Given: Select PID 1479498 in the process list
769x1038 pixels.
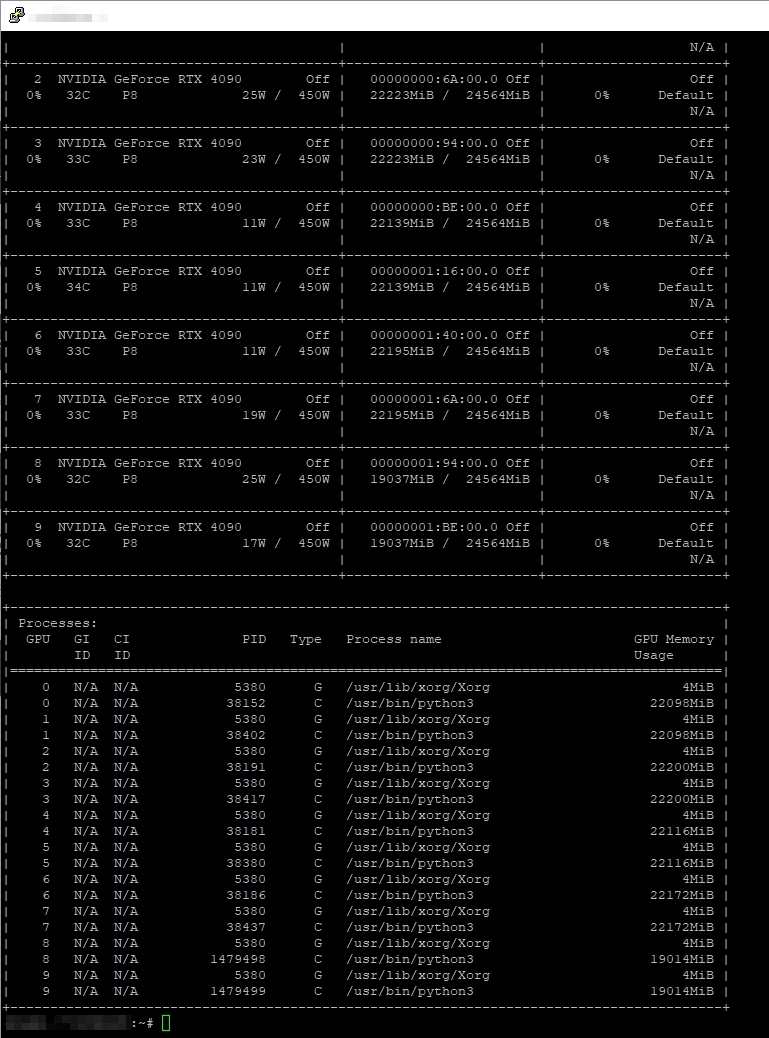Looking at the screenshot, I should 238,959.
